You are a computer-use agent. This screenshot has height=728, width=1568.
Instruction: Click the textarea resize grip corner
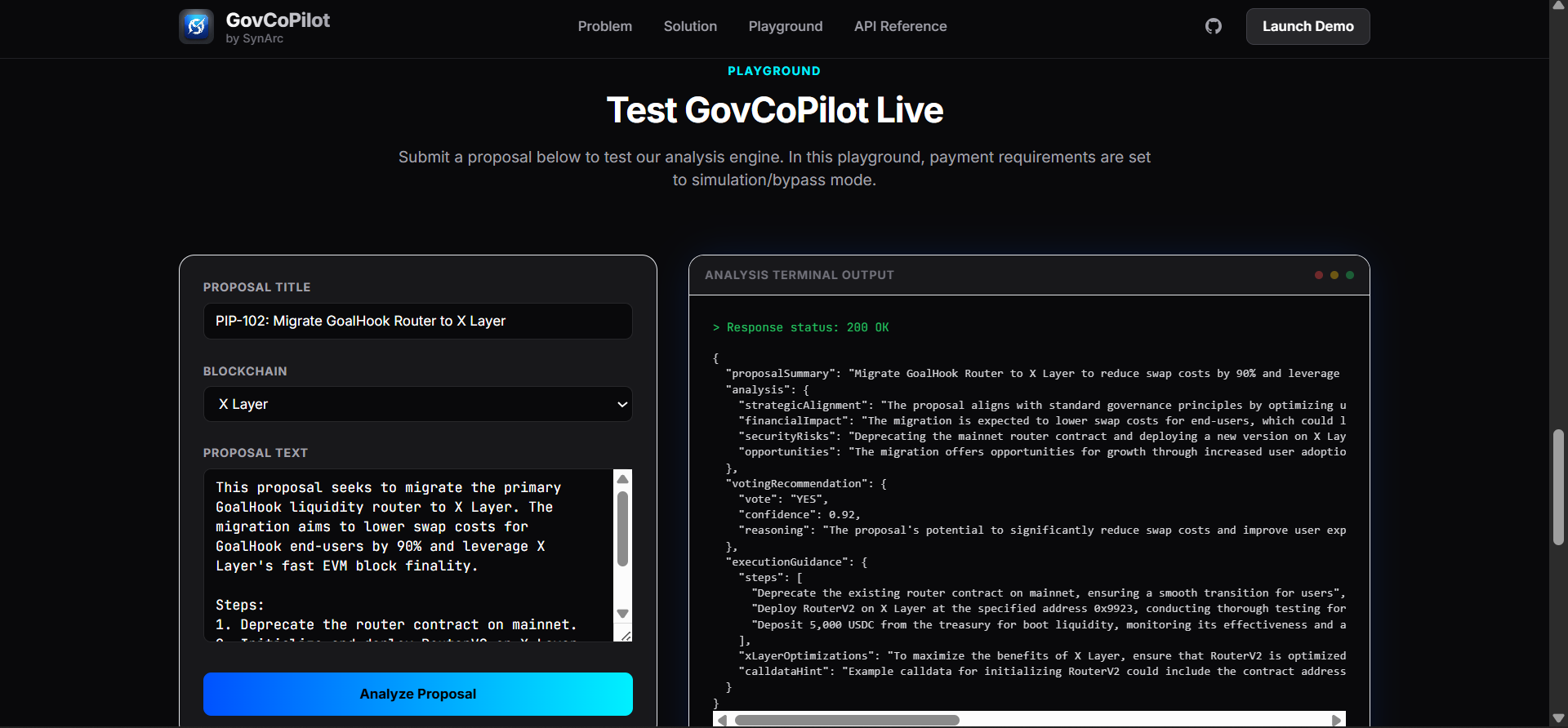pos(626,635)
